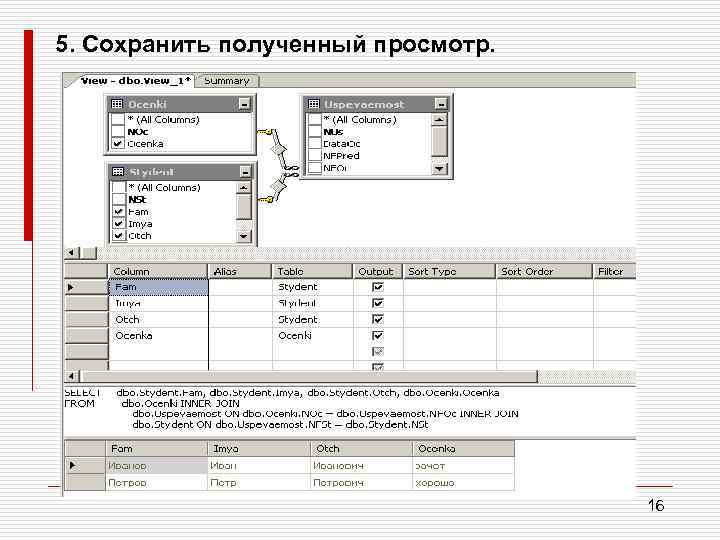Check DataOc column in Uspevaemost table
Screen dimensions: 720x540
click(315, 144)
